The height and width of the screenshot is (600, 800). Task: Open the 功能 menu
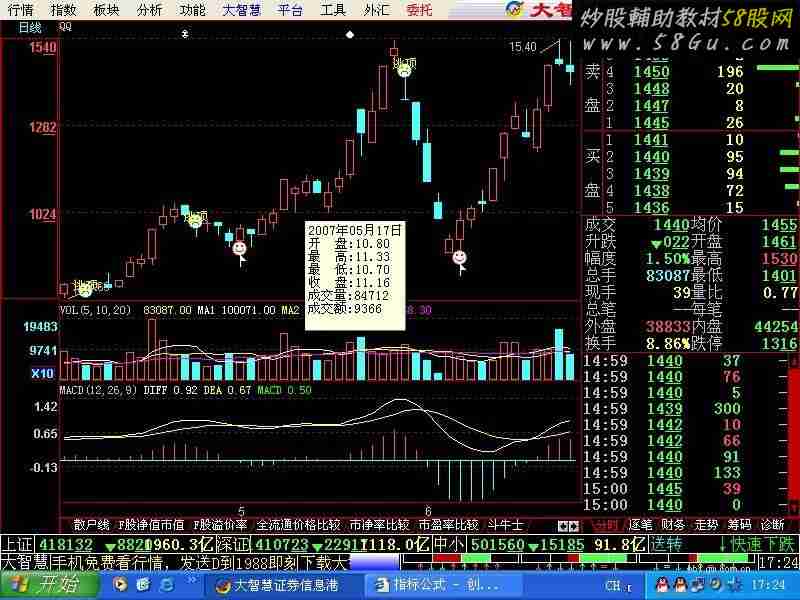(x=192, y=10)
